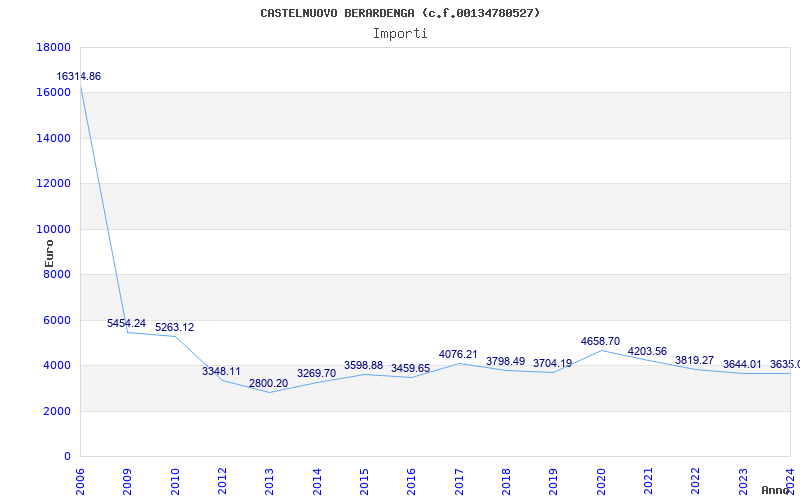Image resolution: width=800 pixels, height=500 pixels.
Task: Click the 16314.86 data label
Action: [x=79, y=77]
